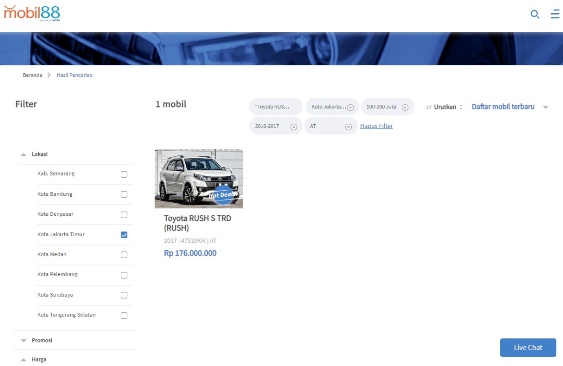Image resolution: width=563 pixels, height=366 pixels.
Task: Click the sort arrows icon beside Urutkan
Action: 428,107
